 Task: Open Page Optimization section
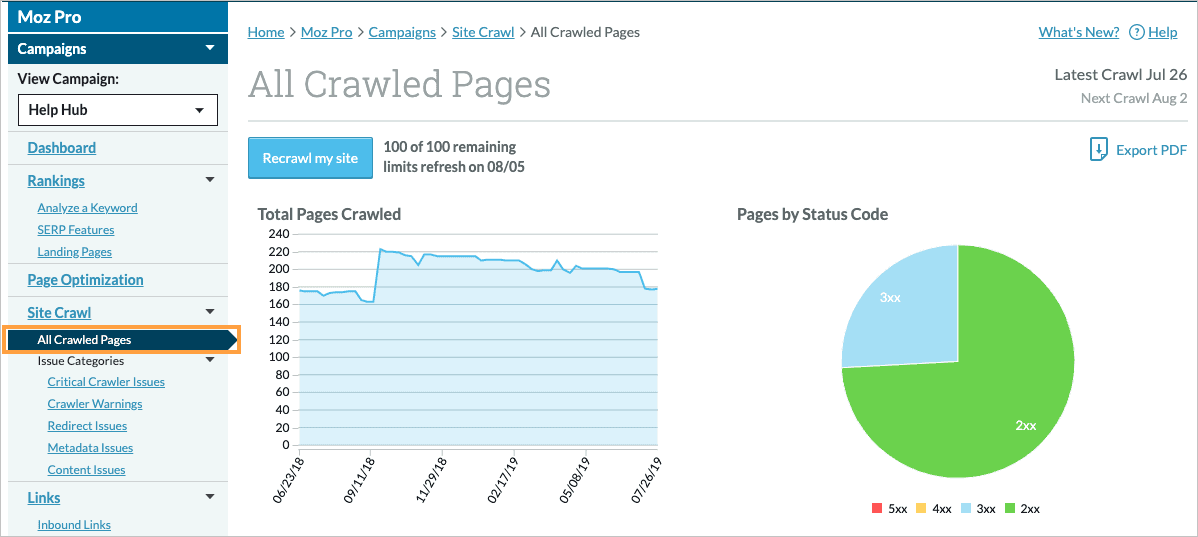(x=85, y=280)
